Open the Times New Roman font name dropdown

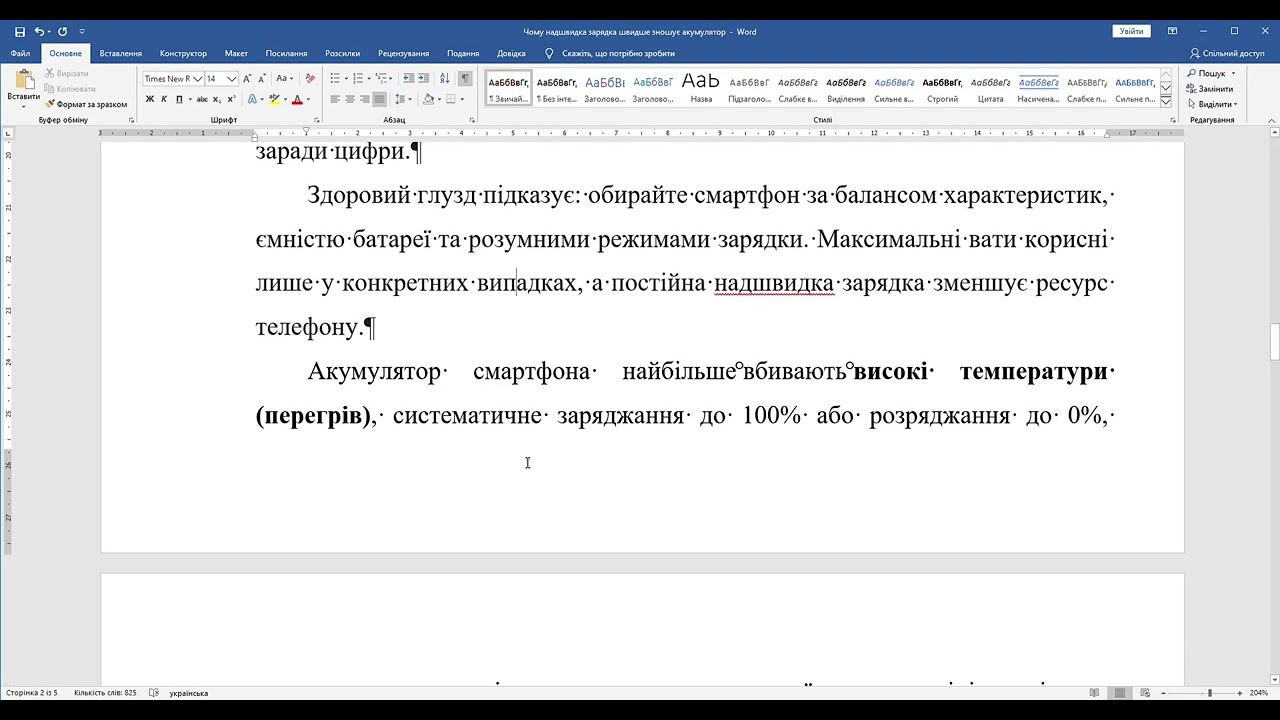pos(197,78)
